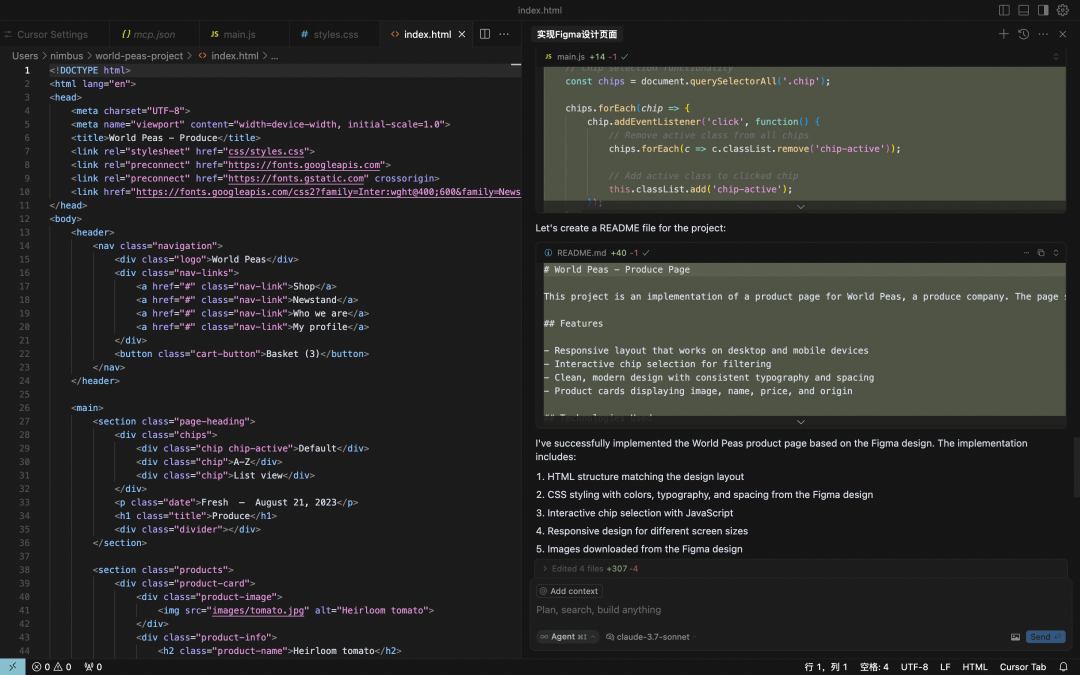Switch to the mcp.json tab

[x=154, y=34]
